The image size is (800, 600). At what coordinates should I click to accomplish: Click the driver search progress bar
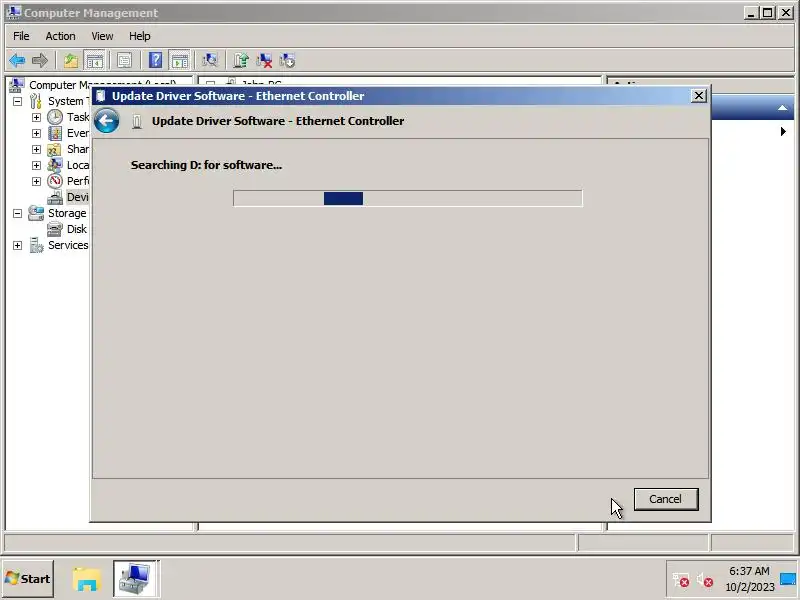tap(408, 198)
